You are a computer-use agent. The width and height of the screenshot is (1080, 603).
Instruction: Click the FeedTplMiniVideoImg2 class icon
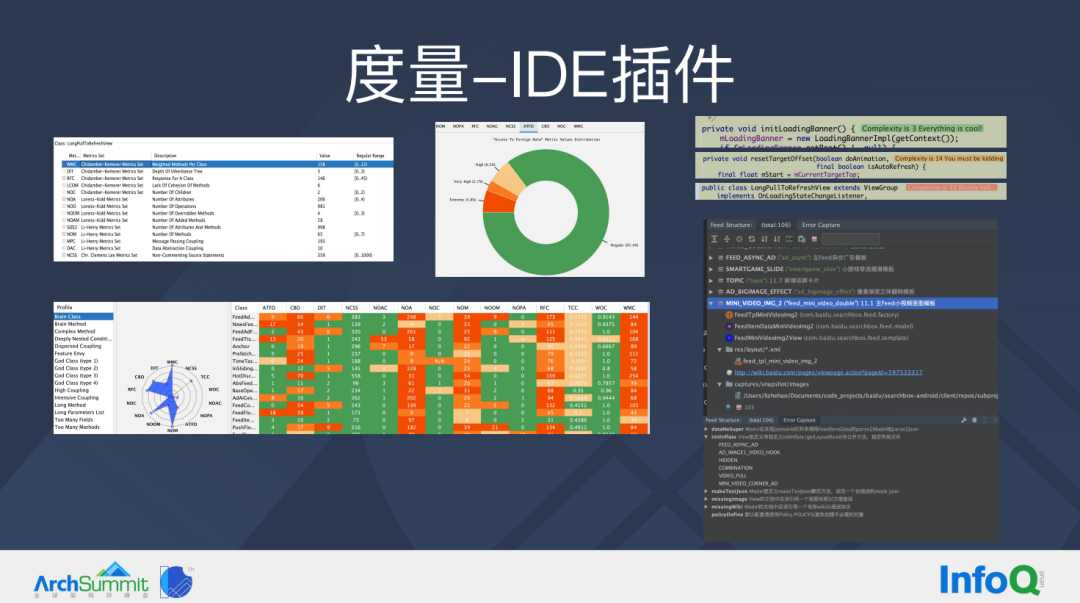(x=728, y=315)
